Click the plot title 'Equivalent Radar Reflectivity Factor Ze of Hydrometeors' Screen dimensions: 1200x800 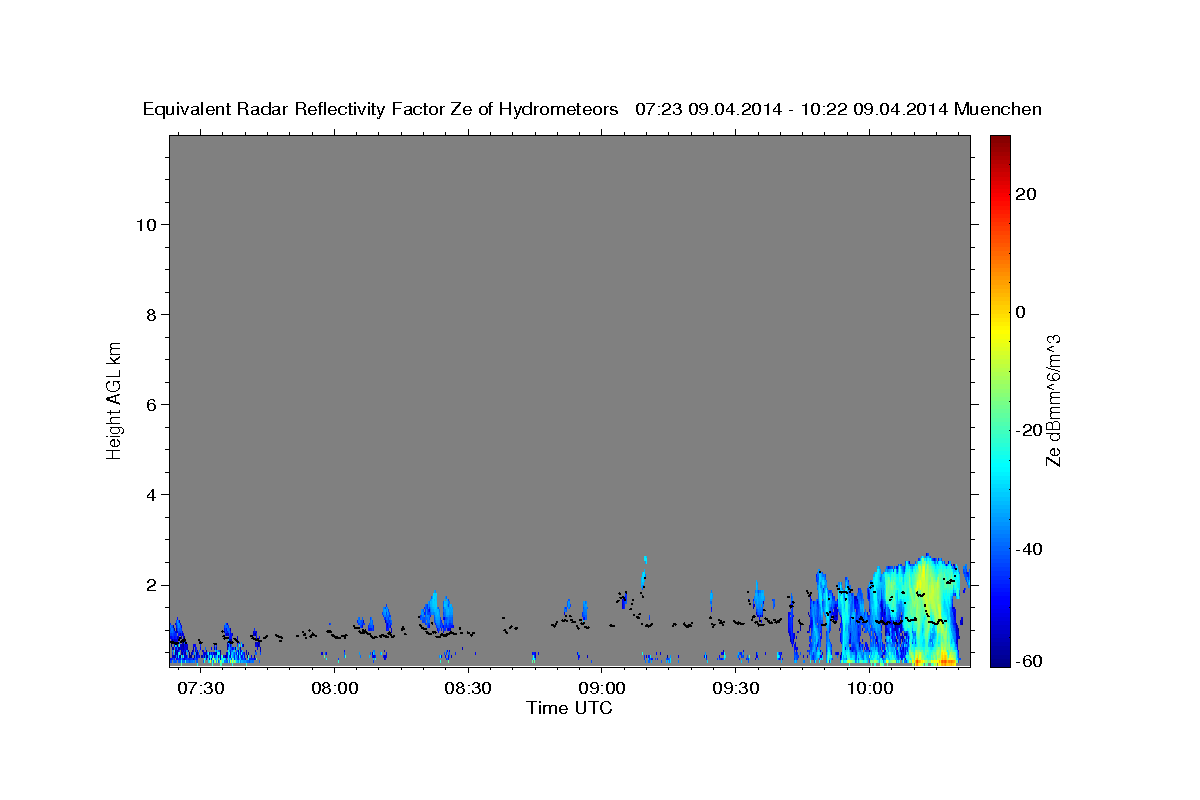(380, 109)
